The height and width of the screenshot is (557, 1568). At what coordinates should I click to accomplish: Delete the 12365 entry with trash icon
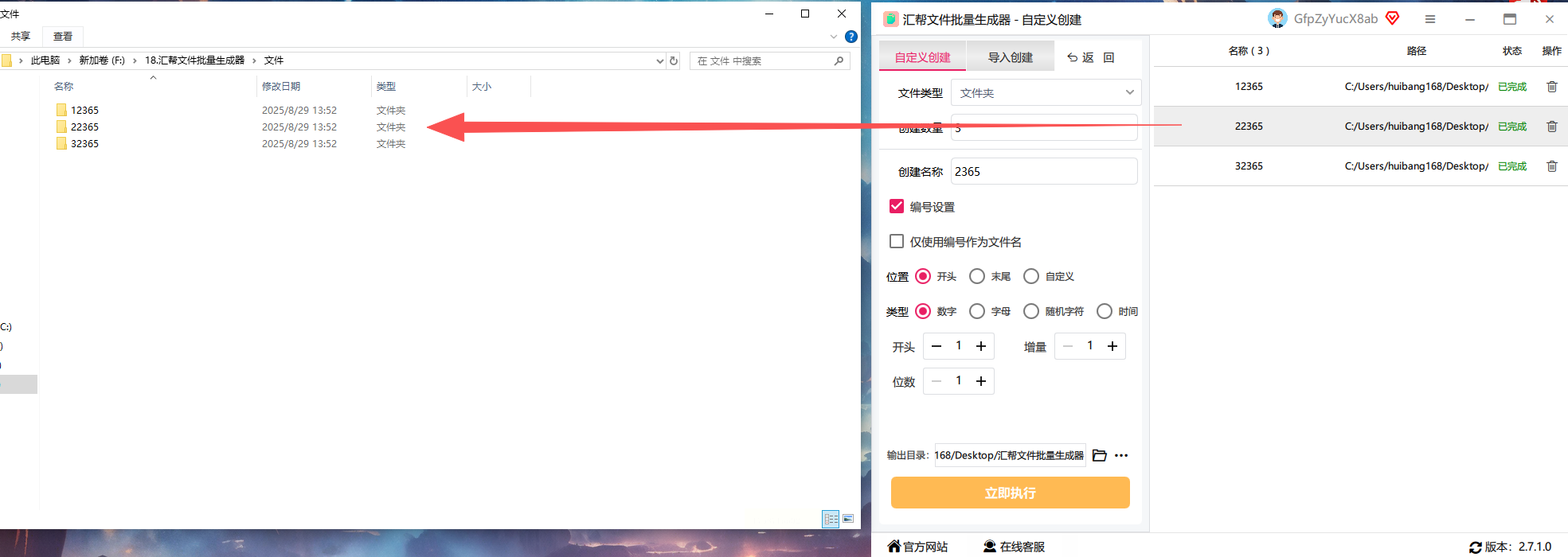coord(1551,87)
